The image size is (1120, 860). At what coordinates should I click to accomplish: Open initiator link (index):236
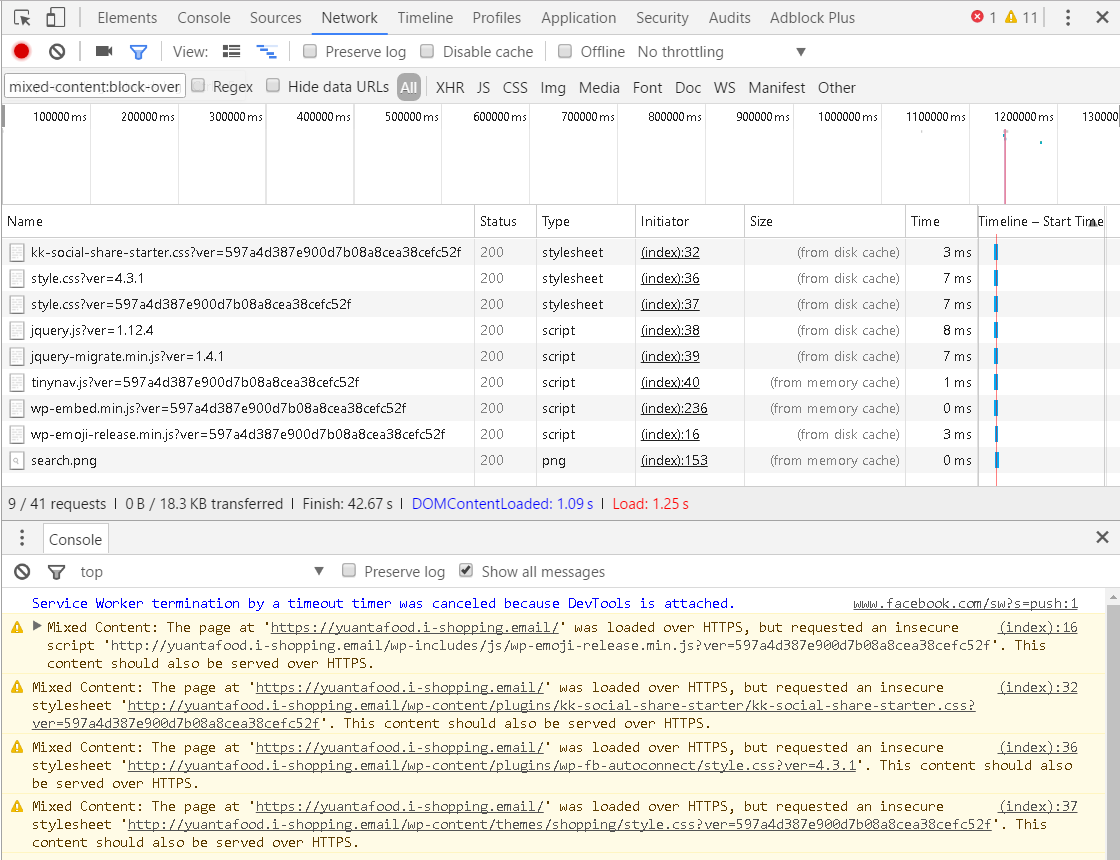click(674, 409)
